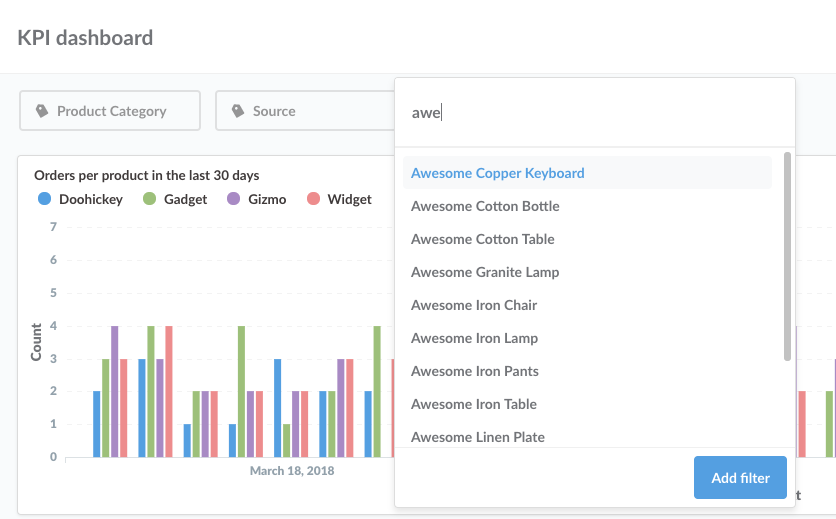The height and width of the screenshot is (519, 836).
Task: Click the Widget red legend dot
Action: point(313,199)
